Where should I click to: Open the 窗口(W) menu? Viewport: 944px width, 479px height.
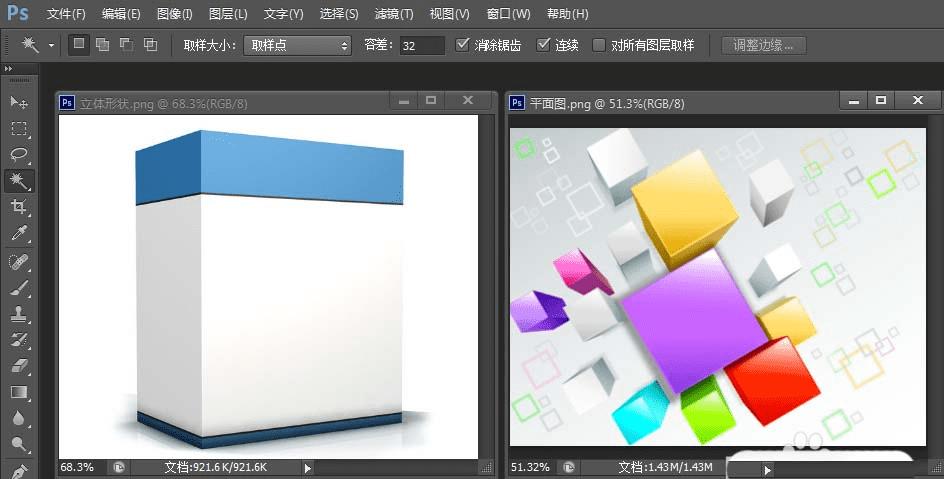pyautogui.click(x=509, y=13)
